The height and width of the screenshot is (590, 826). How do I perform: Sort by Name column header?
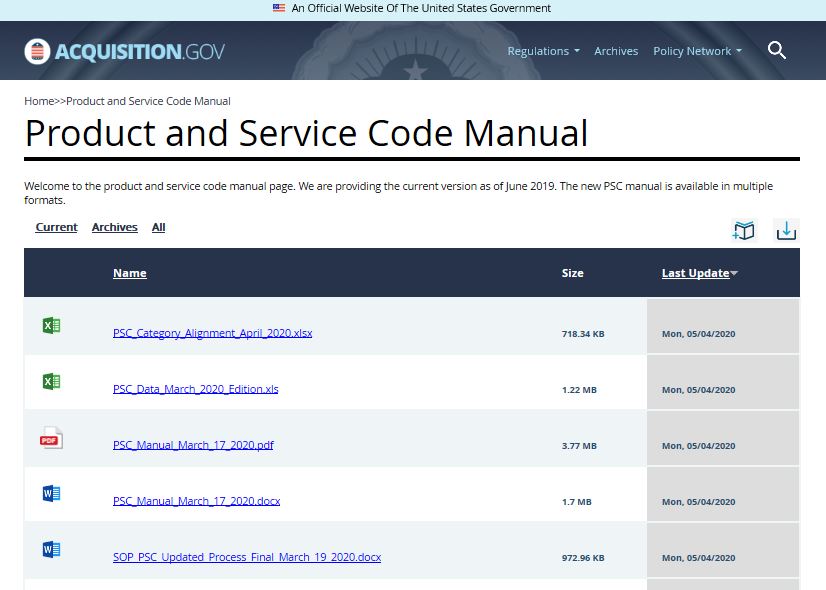[x=130, y=273]
